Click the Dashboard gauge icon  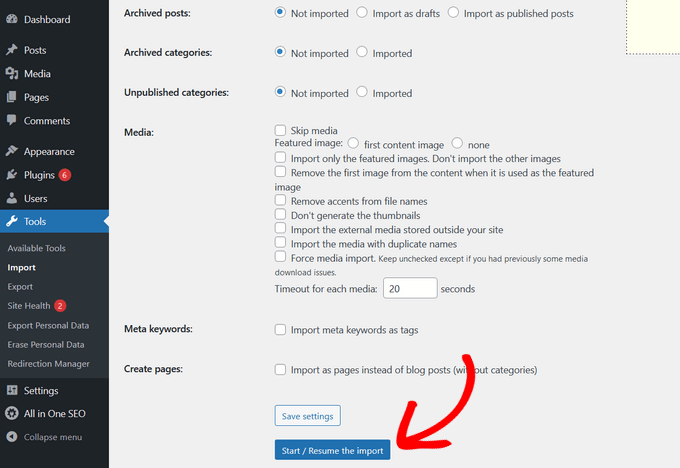click(x=12, y=19)
